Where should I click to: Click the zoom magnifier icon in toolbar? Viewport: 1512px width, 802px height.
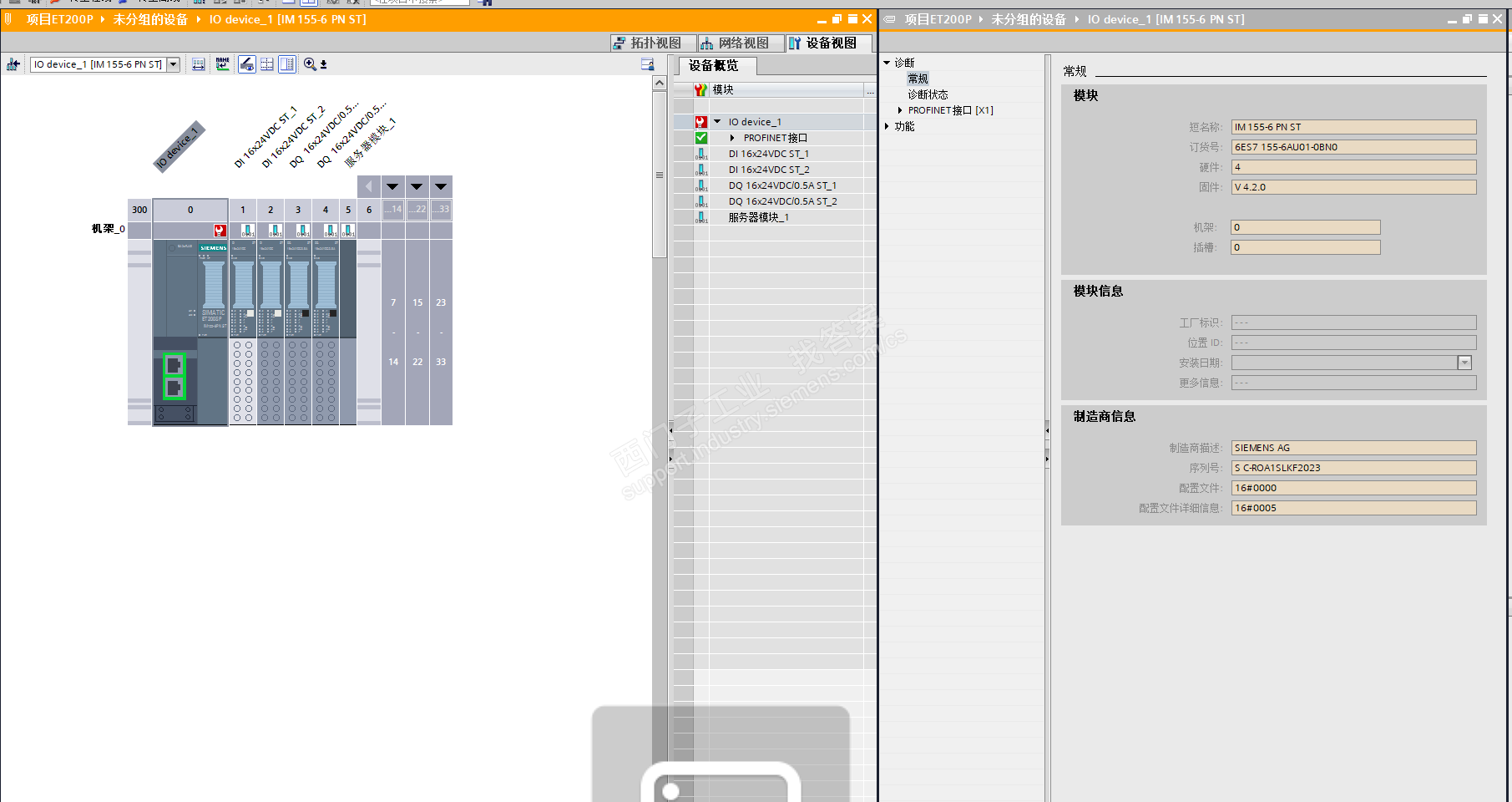(x=310, y=64)
